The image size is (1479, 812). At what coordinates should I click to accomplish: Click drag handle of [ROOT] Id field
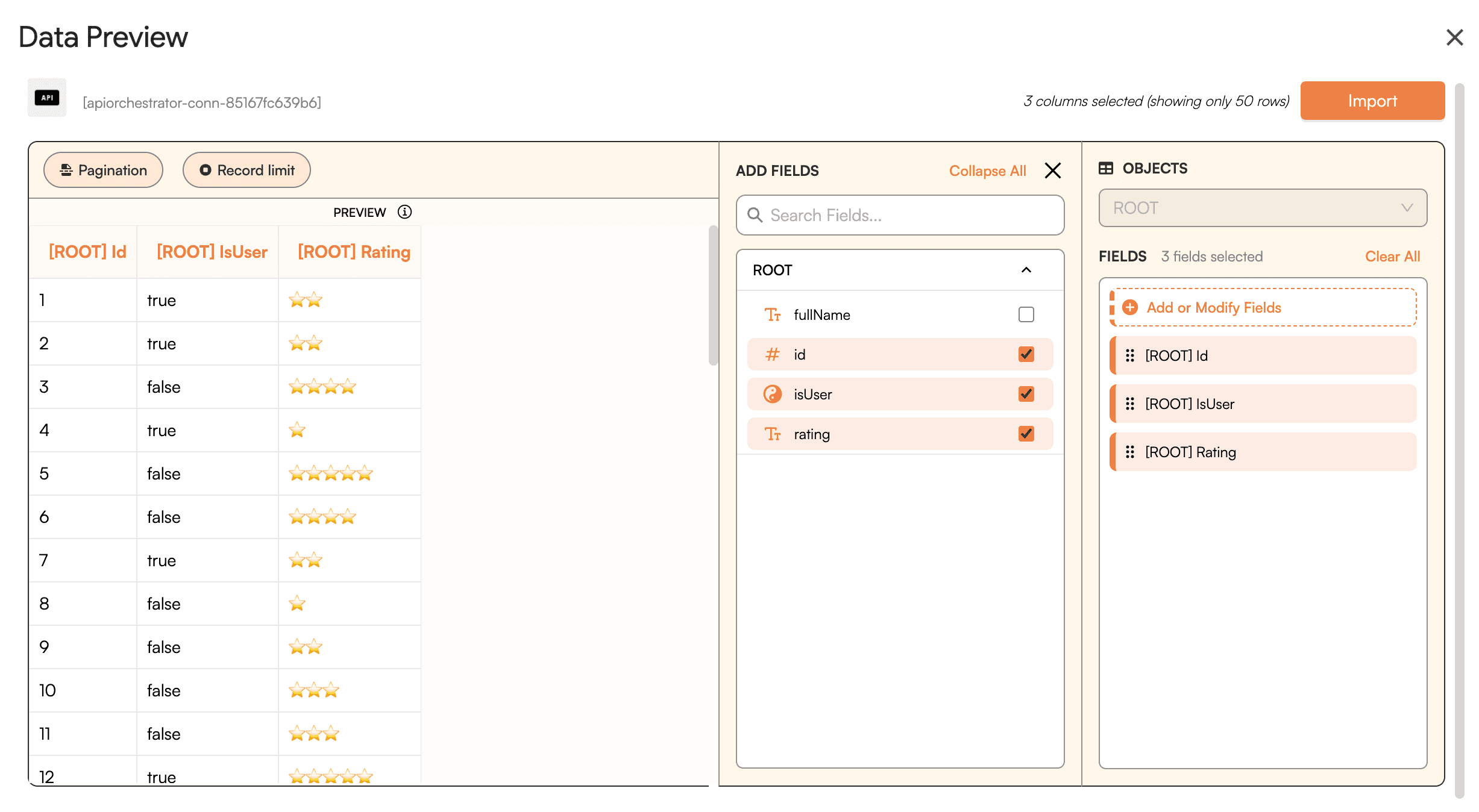pos(1130,355)
